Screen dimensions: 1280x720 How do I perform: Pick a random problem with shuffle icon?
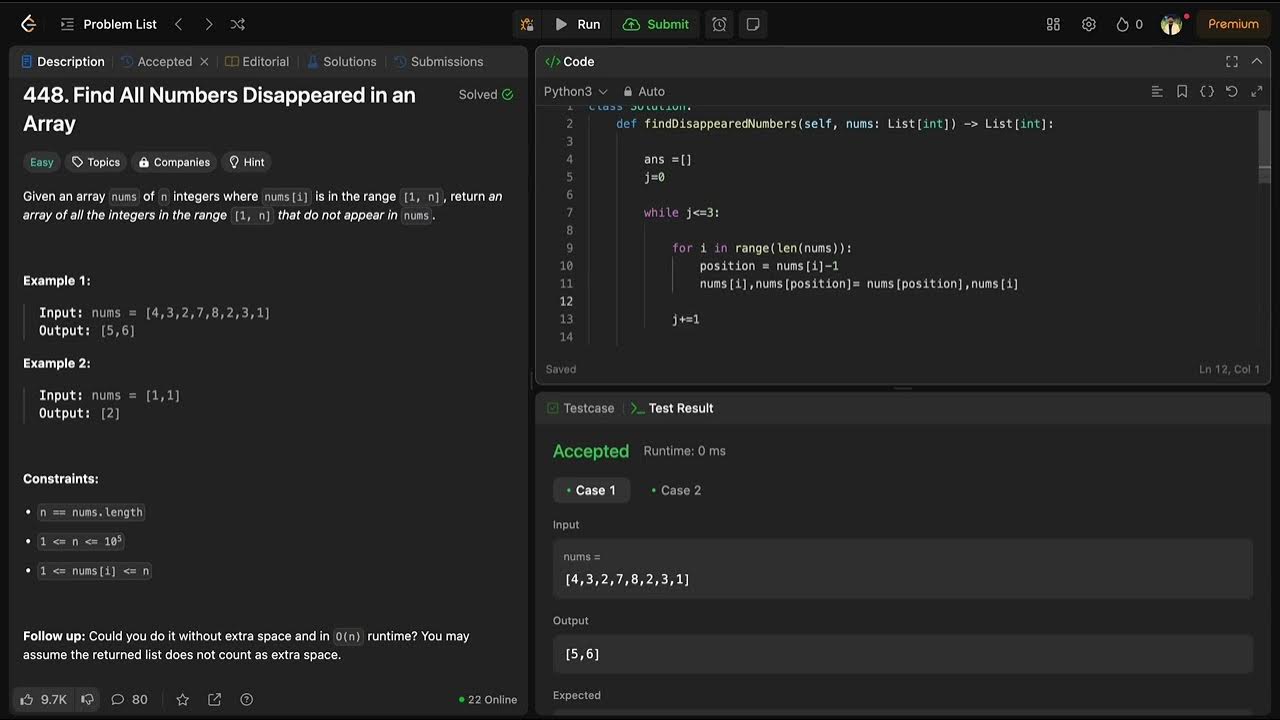point(237,24)
